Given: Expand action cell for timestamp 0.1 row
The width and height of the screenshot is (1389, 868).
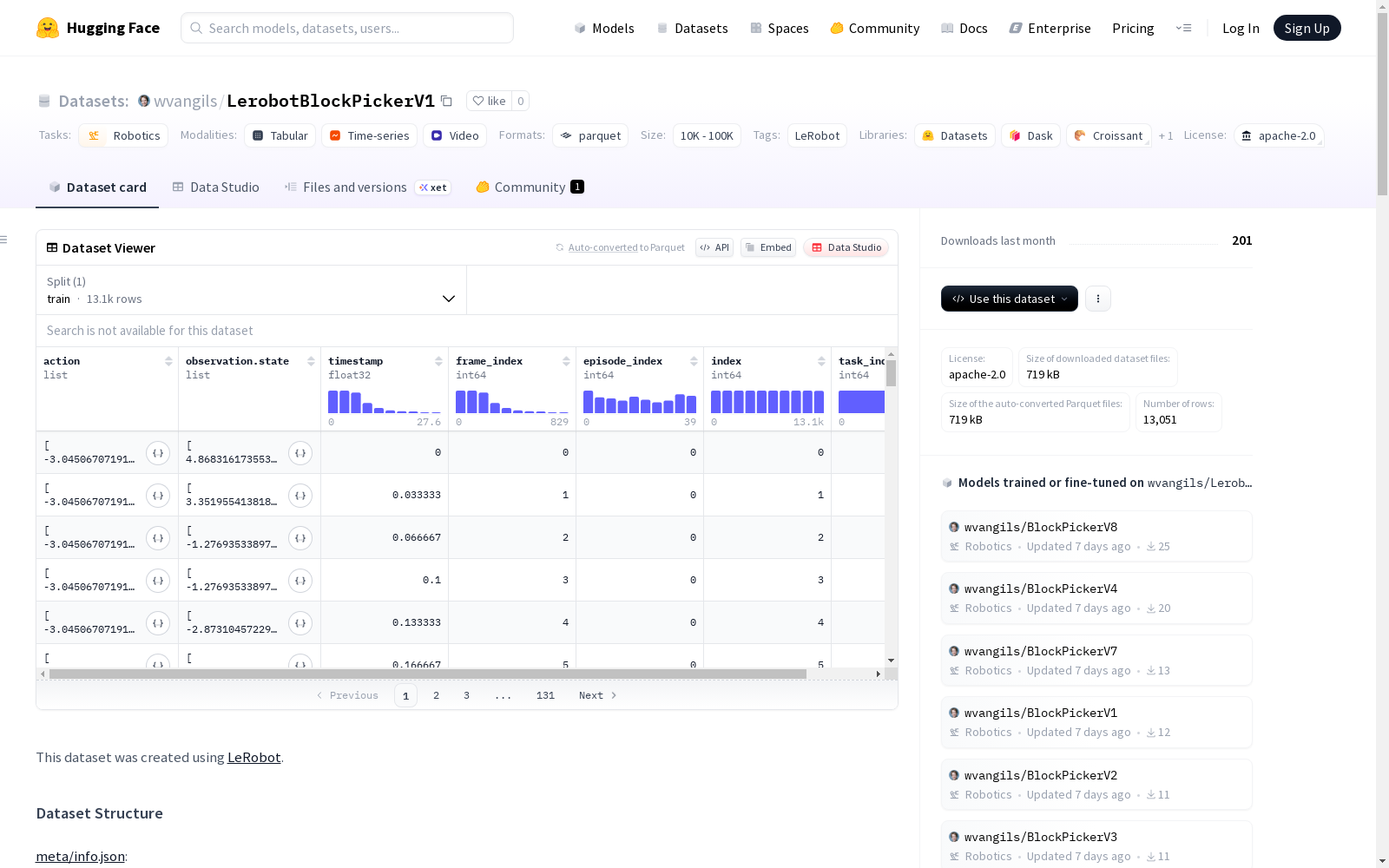Looking at the screenshot, I should click(158, 581).
